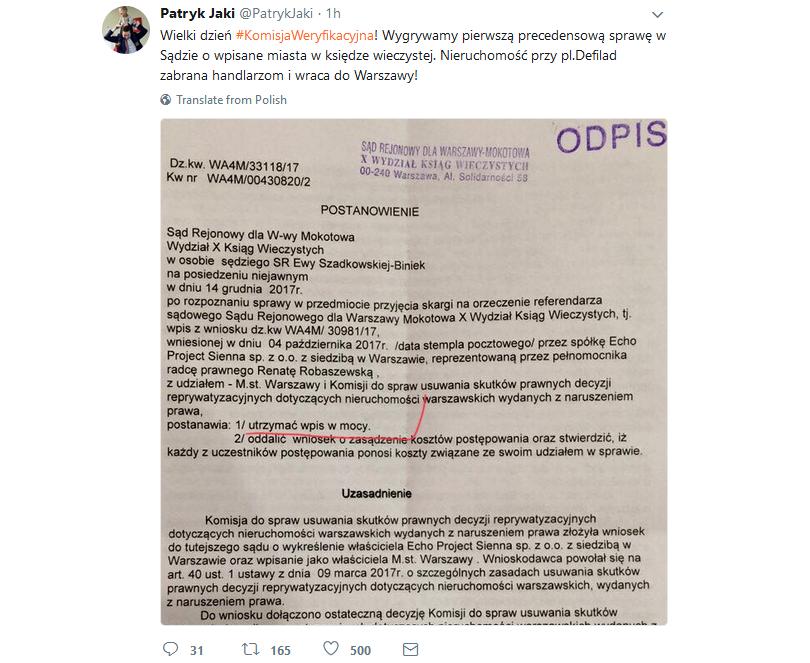Click the purple ODPIS stamp in photo
This screenshot has height=663, width=810.
(x=611, y=136)
